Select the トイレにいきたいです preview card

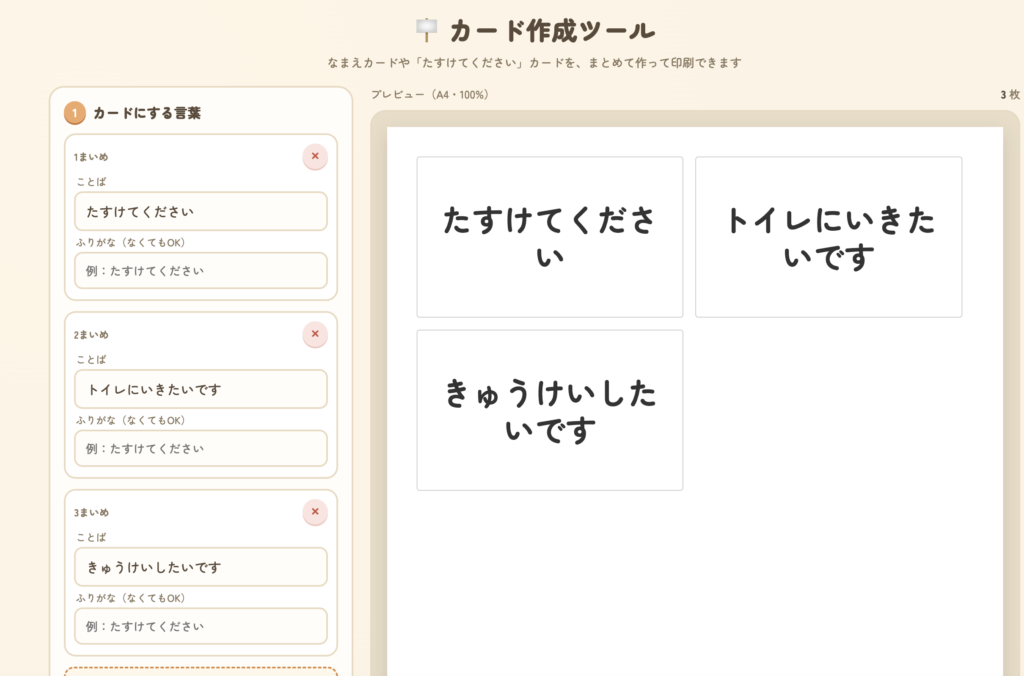coord(828,237)
